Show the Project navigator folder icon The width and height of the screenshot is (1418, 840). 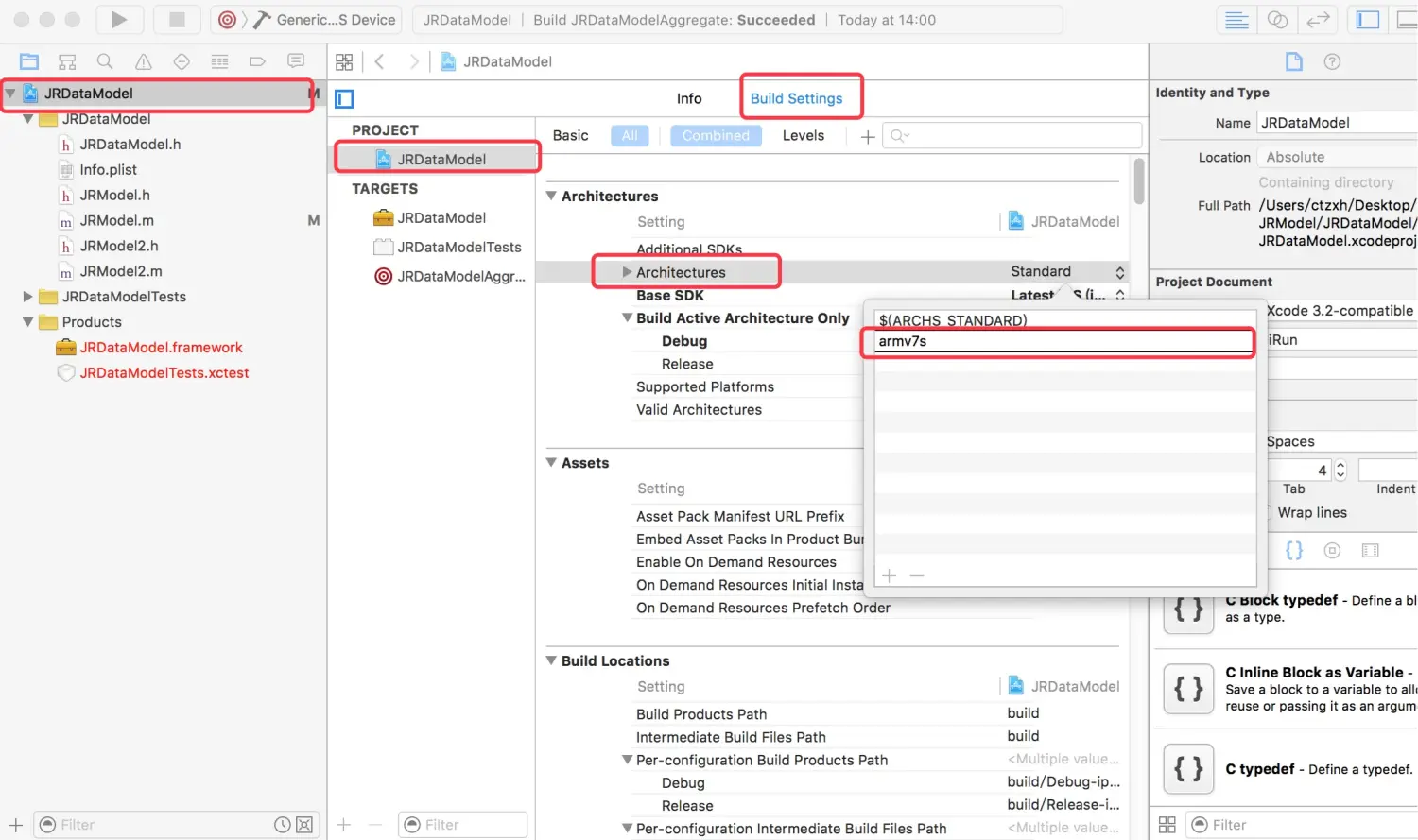pyautogui.click(x=29, y=61)
